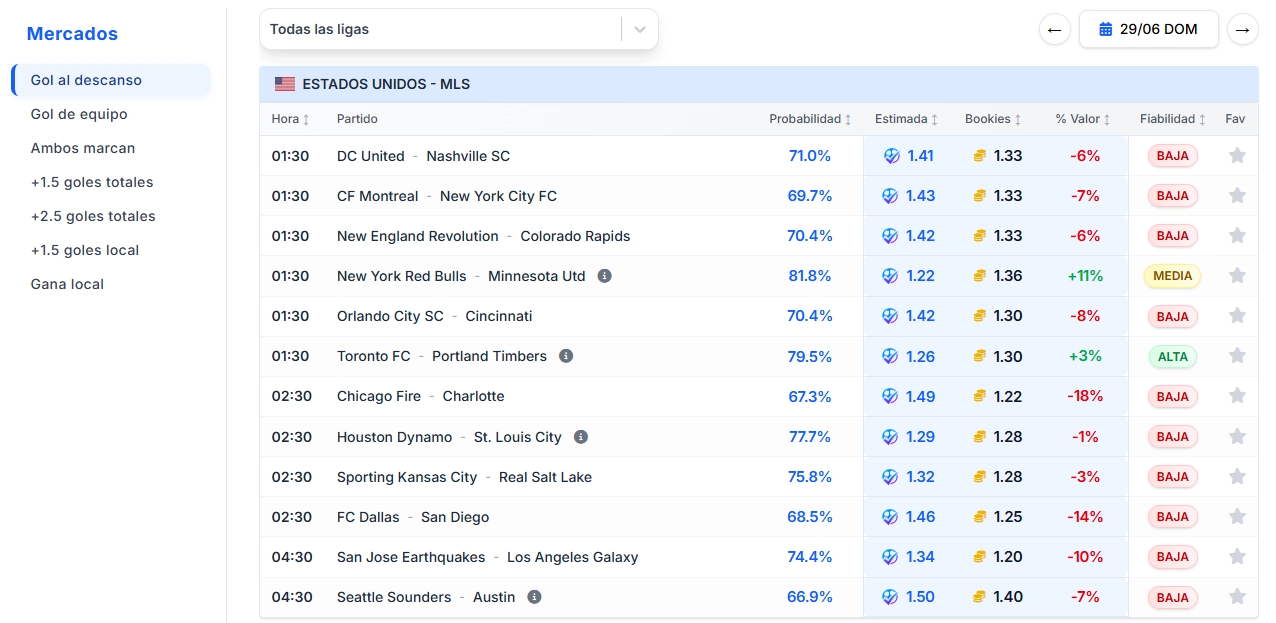Click the MEDIA reliability badge for New York Red Bulls

(1172, 276)
